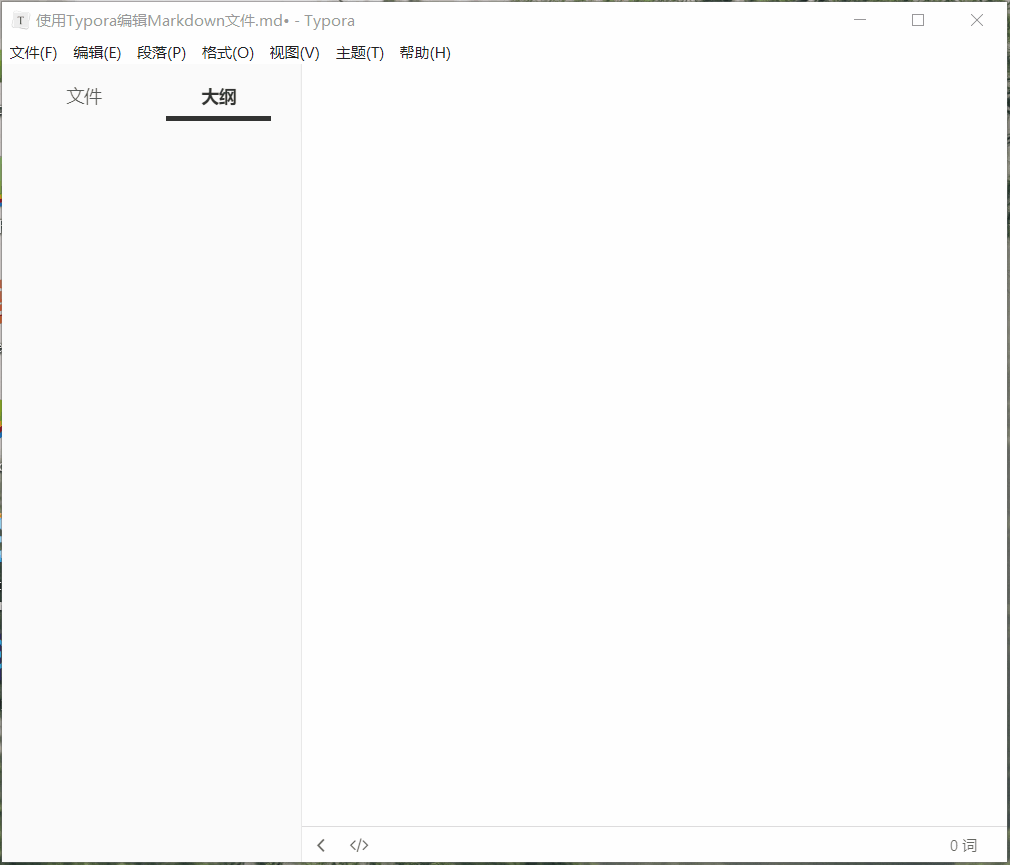The image size is (1010, 865).
Task: Expand the 视图(V) menu
Action: click(294, 53)
